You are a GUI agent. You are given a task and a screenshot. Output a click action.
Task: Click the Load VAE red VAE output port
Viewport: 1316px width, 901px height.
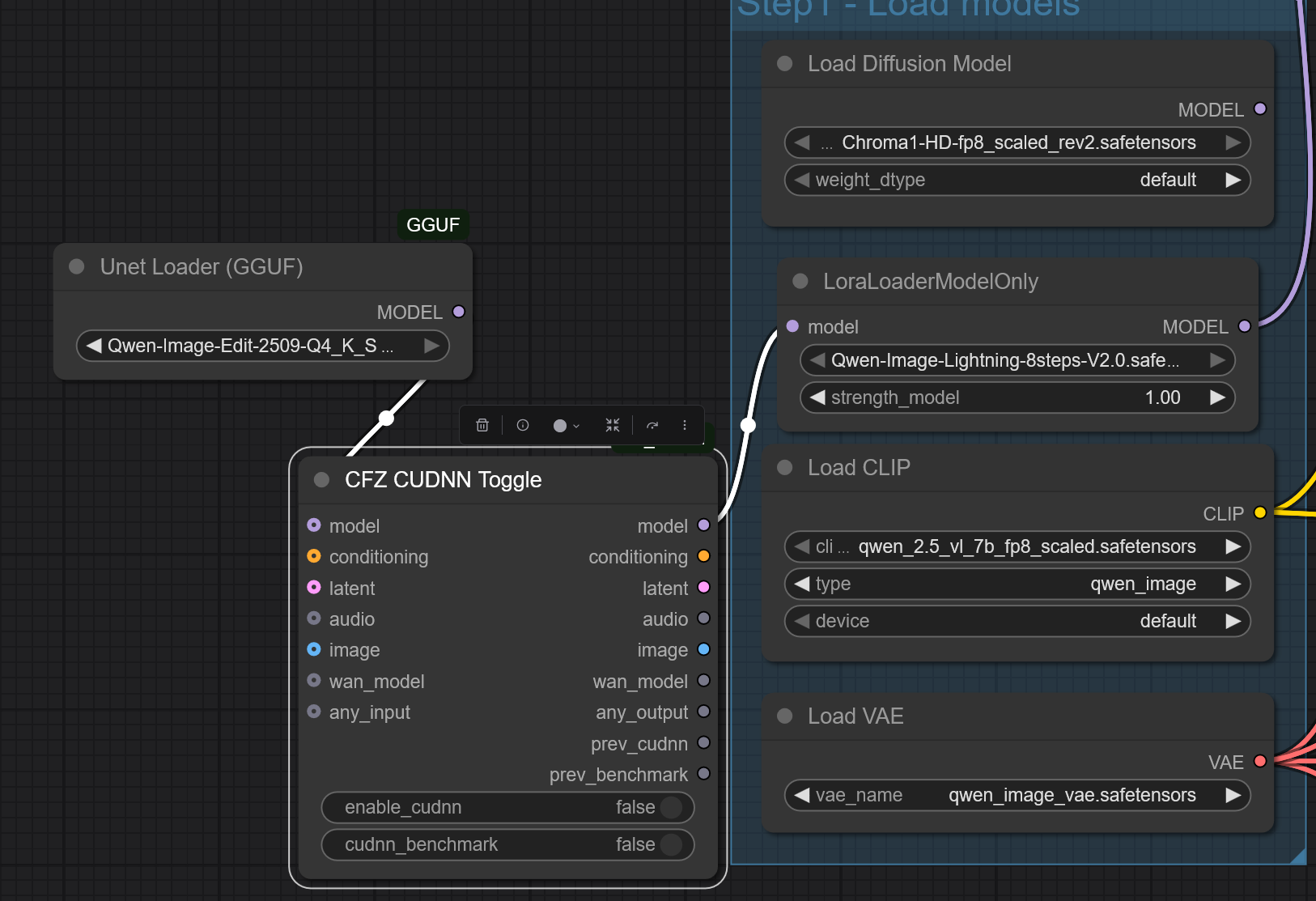[x=1260, y=761]
